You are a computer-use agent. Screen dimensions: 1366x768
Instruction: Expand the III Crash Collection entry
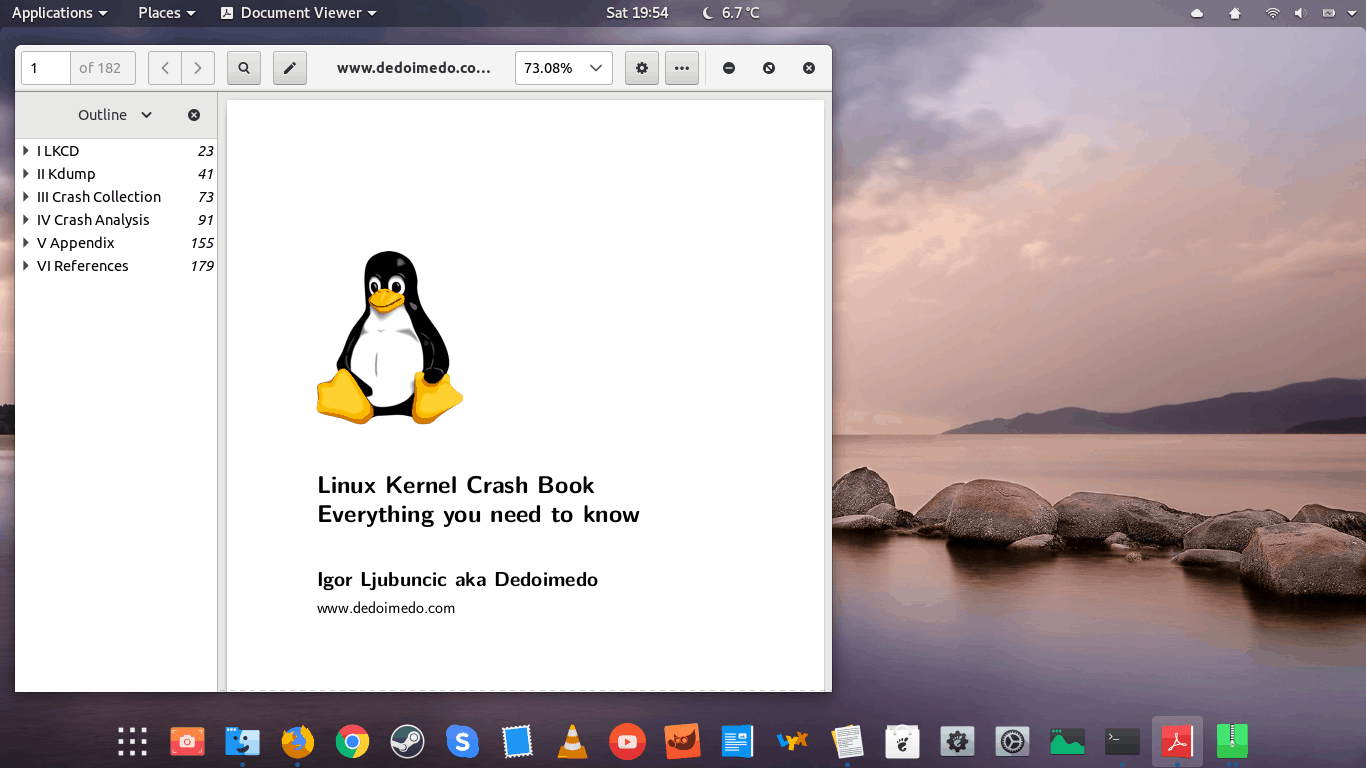click(x=26, y=197)
